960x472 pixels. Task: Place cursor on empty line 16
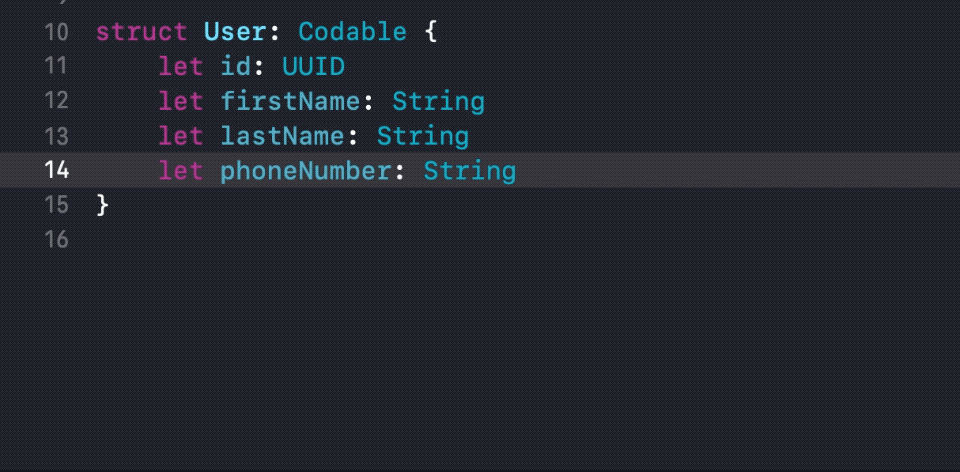[300, 240]
